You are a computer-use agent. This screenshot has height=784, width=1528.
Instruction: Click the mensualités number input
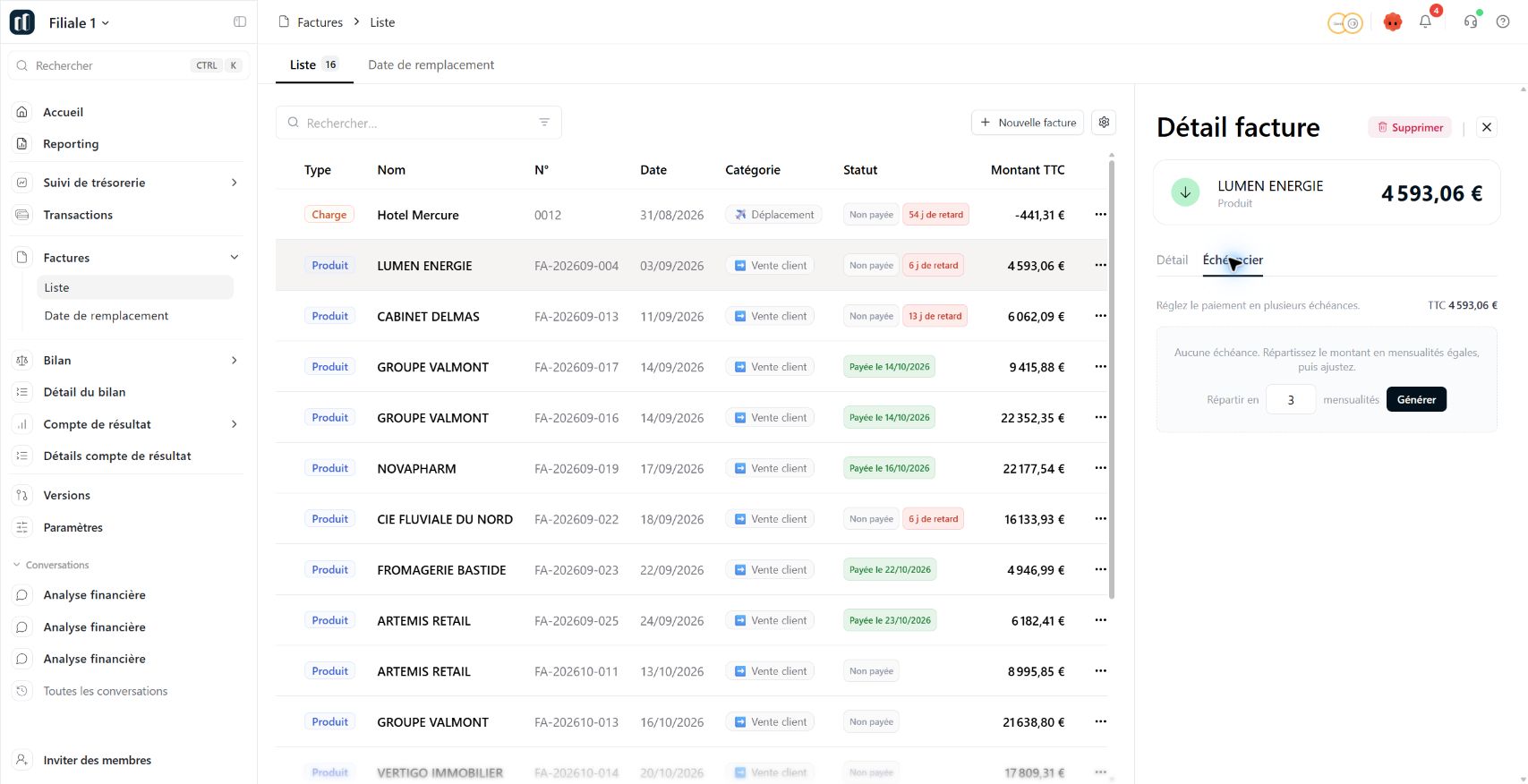pos(1291,399)
